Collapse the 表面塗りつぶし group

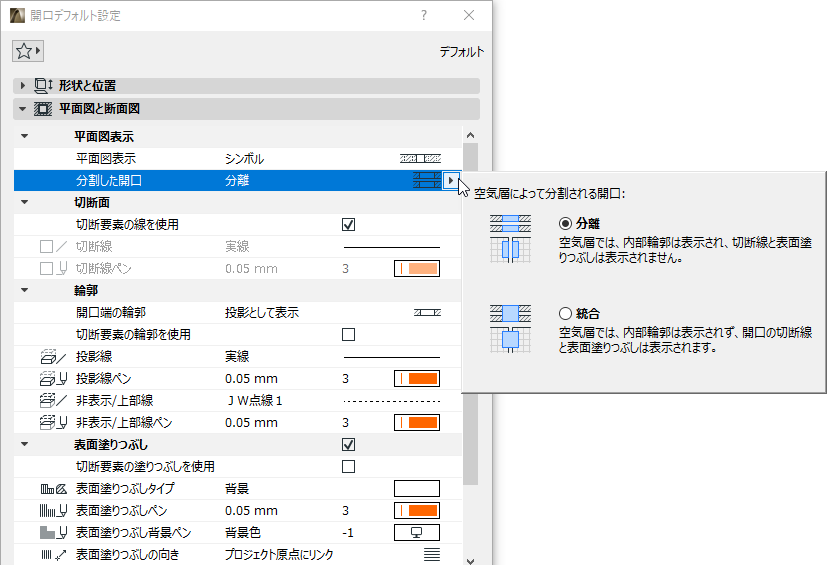point(24,444)
